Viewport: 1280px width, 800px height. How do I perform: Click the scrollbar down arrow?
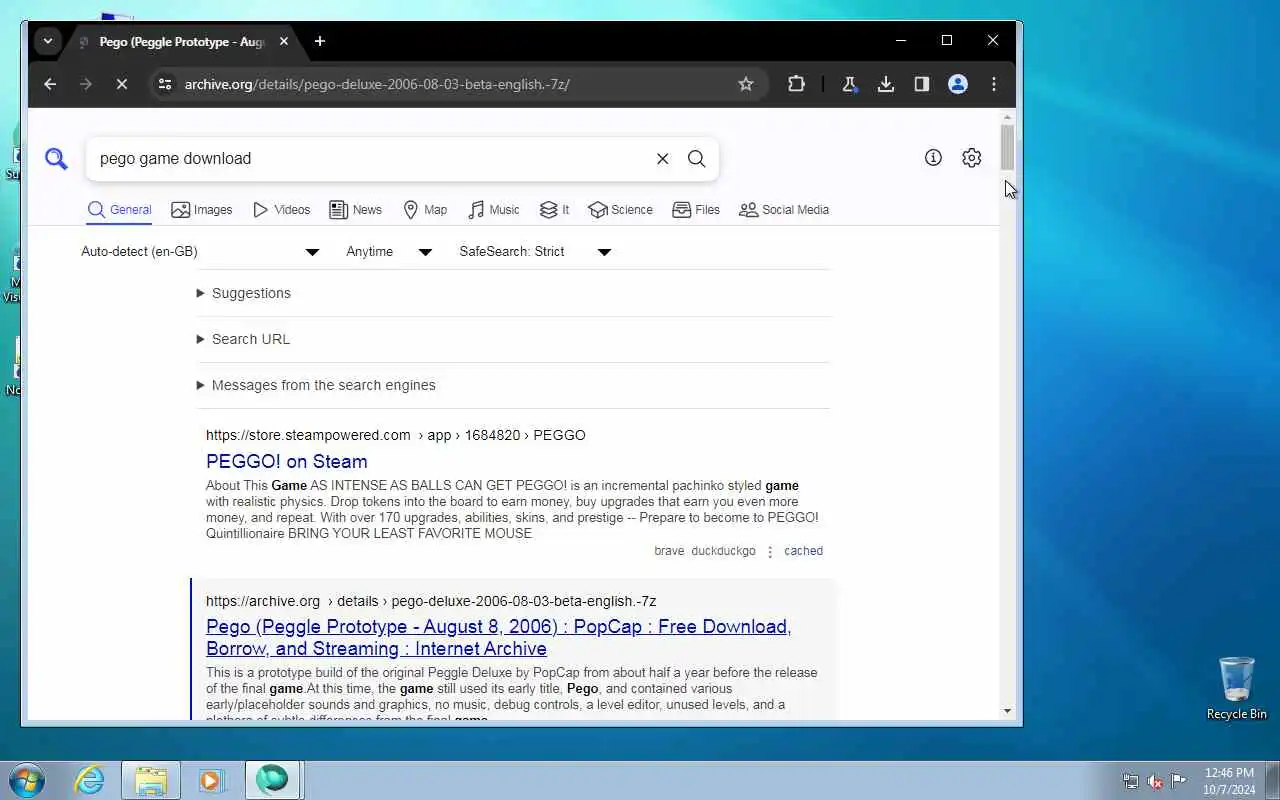[x=1007, y=711]
